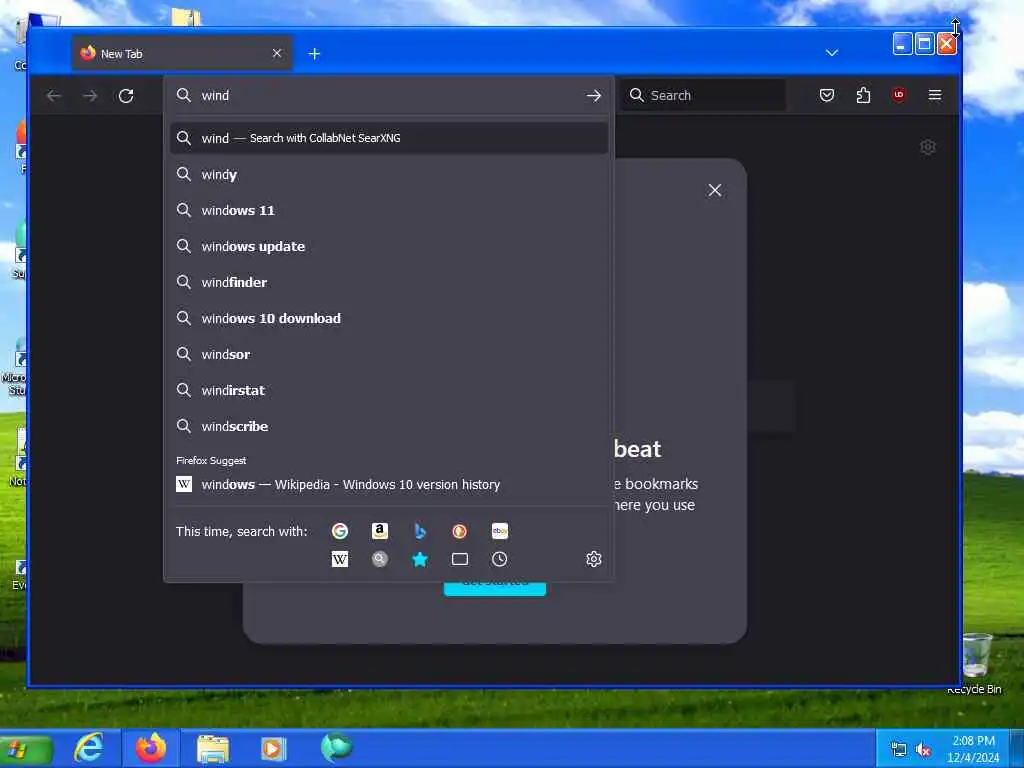Close the New Tab tab
This screenshot has width=1024, height=768.
point(277,54)
